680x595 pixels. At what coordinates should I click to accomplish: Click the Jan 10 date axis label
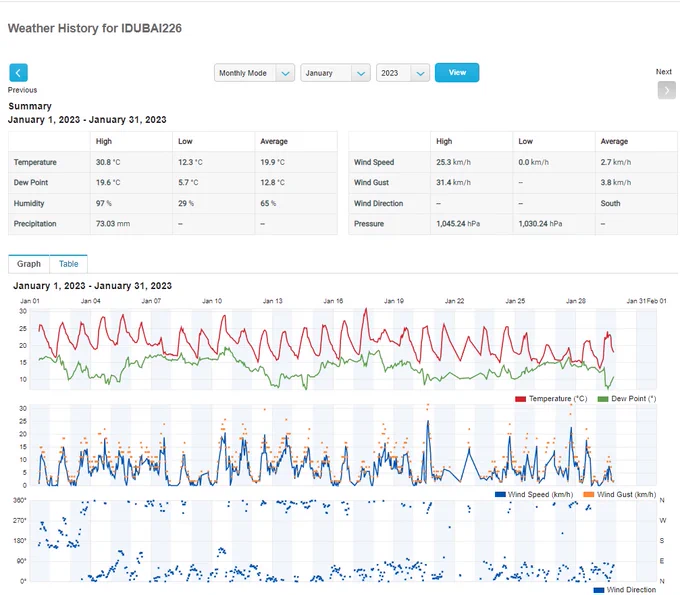212,301
